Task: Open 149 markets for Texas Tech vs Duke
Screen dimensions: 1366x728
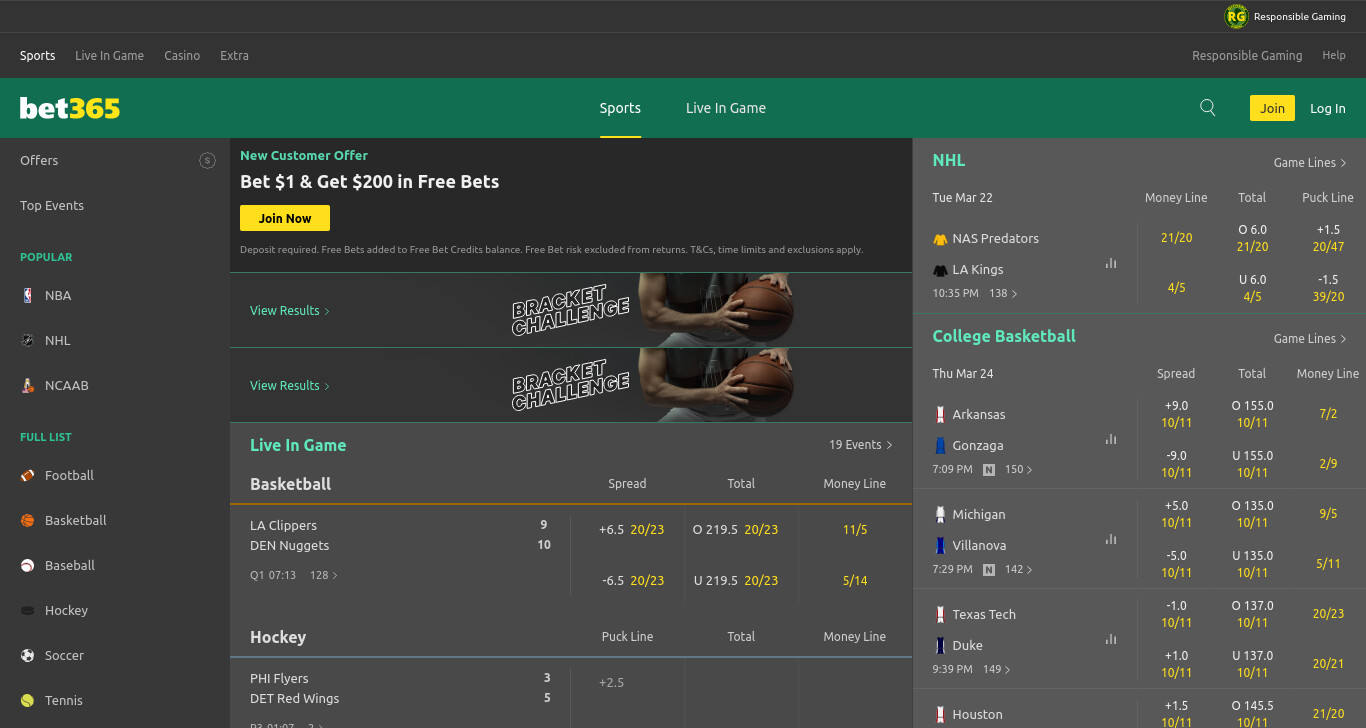Action: tap(997, 669)
